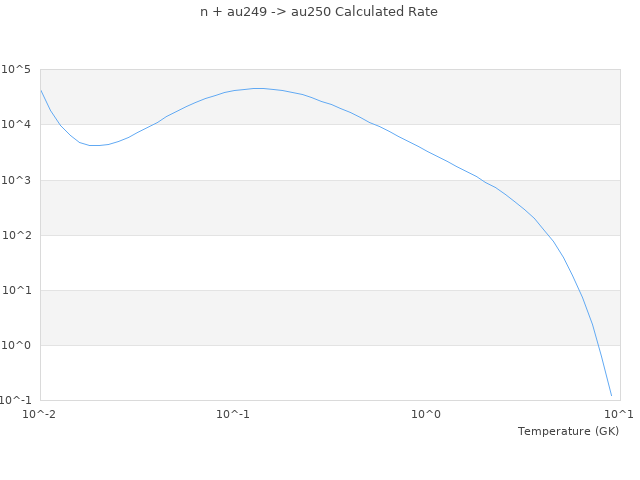Select the 10^2 y-axis tick label
The height and width of the screenshot is (480, 640).
coord(17,235)
